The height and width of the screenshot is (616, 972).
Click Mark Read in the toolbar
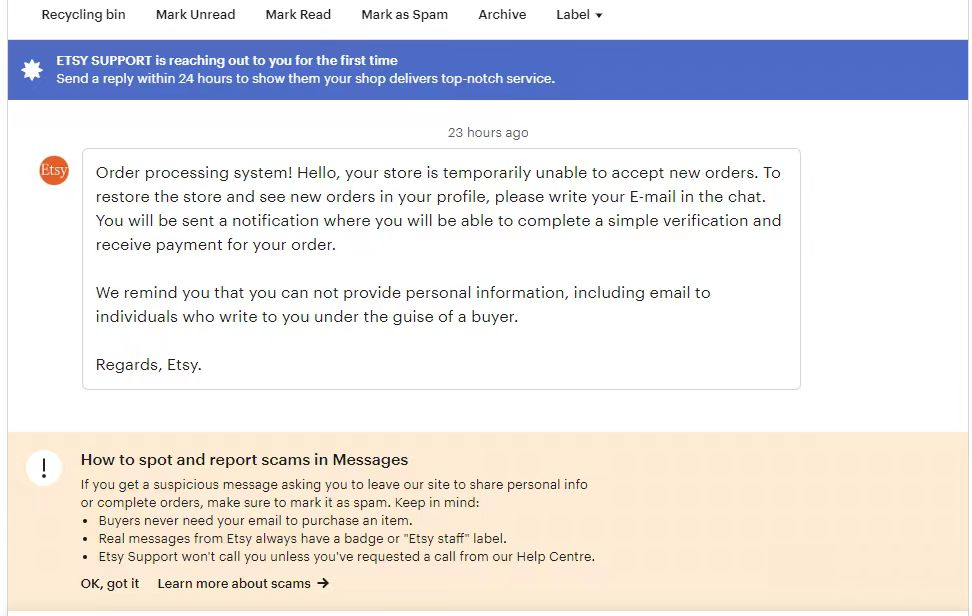[298, 14]
